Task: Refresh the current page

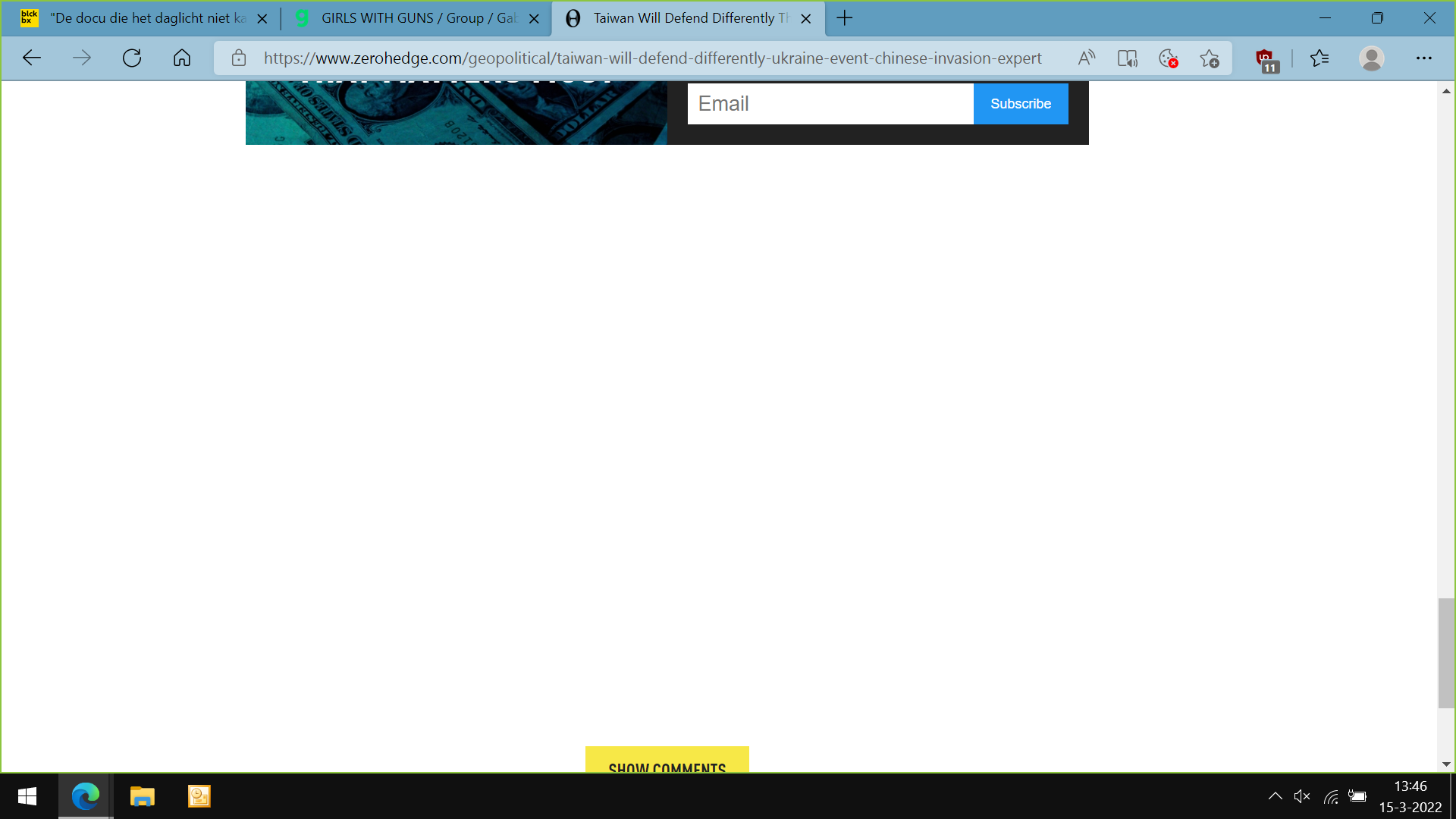Action: click(131, 58)
